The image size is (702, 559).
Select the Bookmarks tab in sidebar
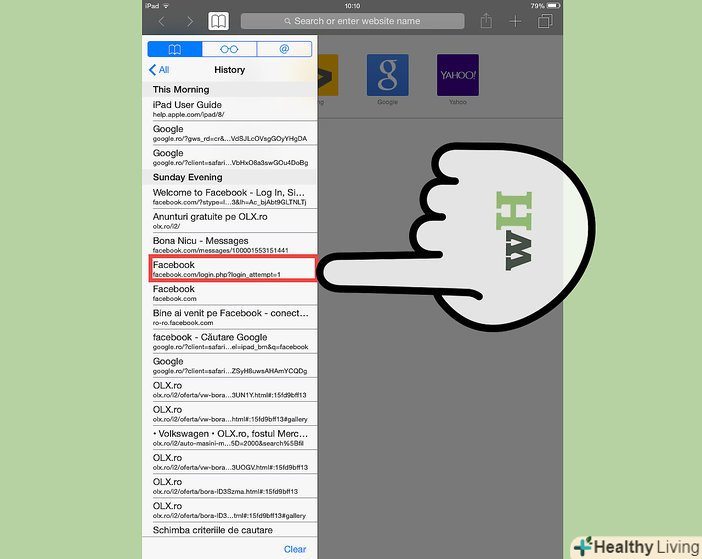(175, 49)
